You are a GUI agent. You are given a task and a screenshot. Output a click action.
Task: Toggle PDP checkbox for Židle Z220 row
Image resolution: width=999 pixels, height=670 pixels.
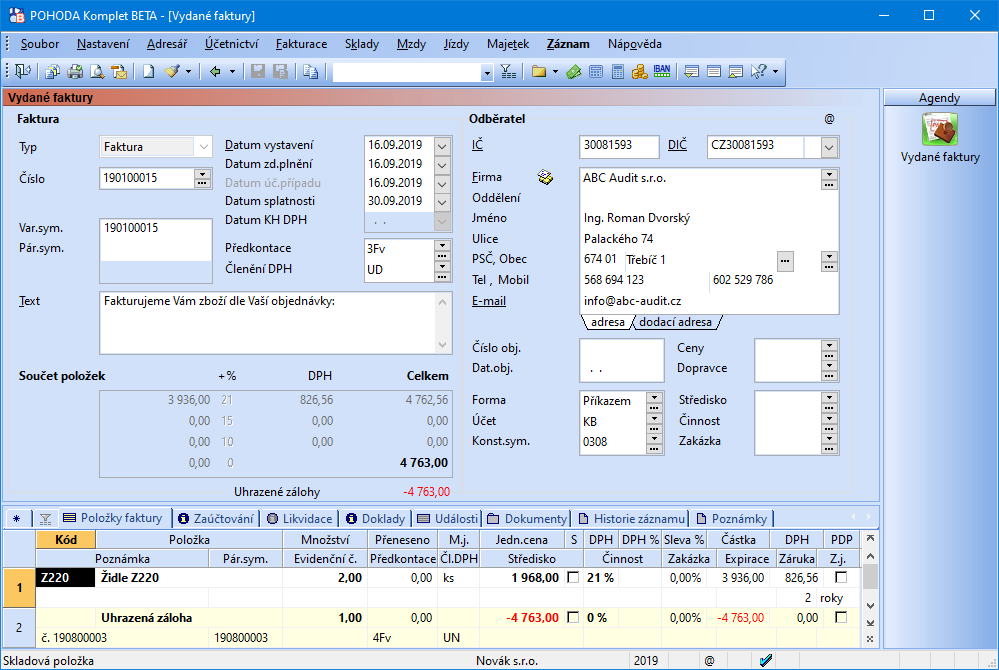coord(841,578)
